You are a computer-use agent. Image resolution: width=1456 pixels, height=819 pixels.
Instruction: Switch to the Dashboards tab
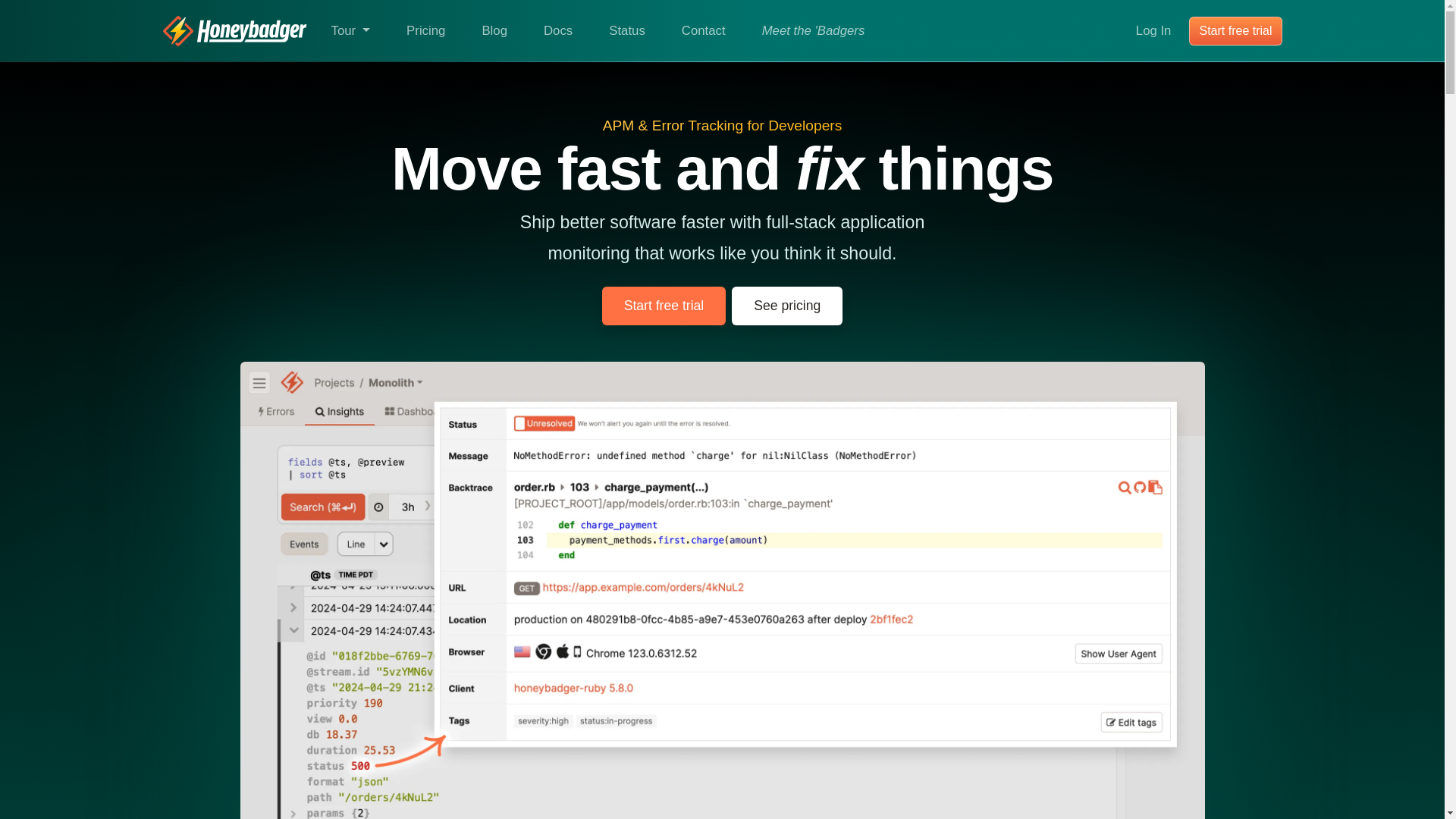point(409,412)
